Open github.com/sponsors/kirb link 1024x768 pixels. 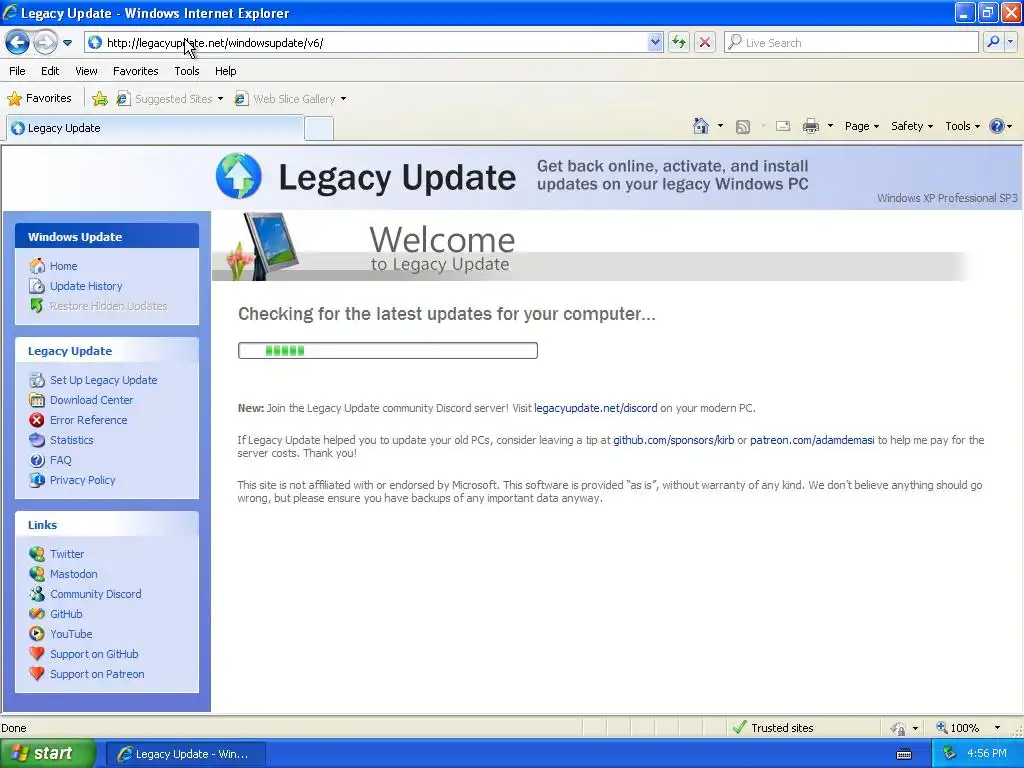(673, 440)
